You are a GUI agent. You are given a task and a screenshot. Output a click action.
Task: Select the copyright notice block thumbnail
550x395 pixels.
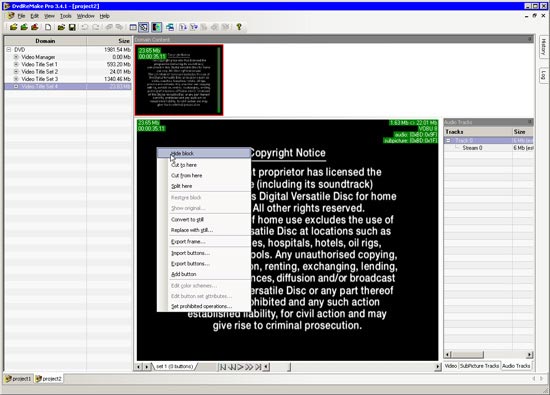click(x=179, y=80)
